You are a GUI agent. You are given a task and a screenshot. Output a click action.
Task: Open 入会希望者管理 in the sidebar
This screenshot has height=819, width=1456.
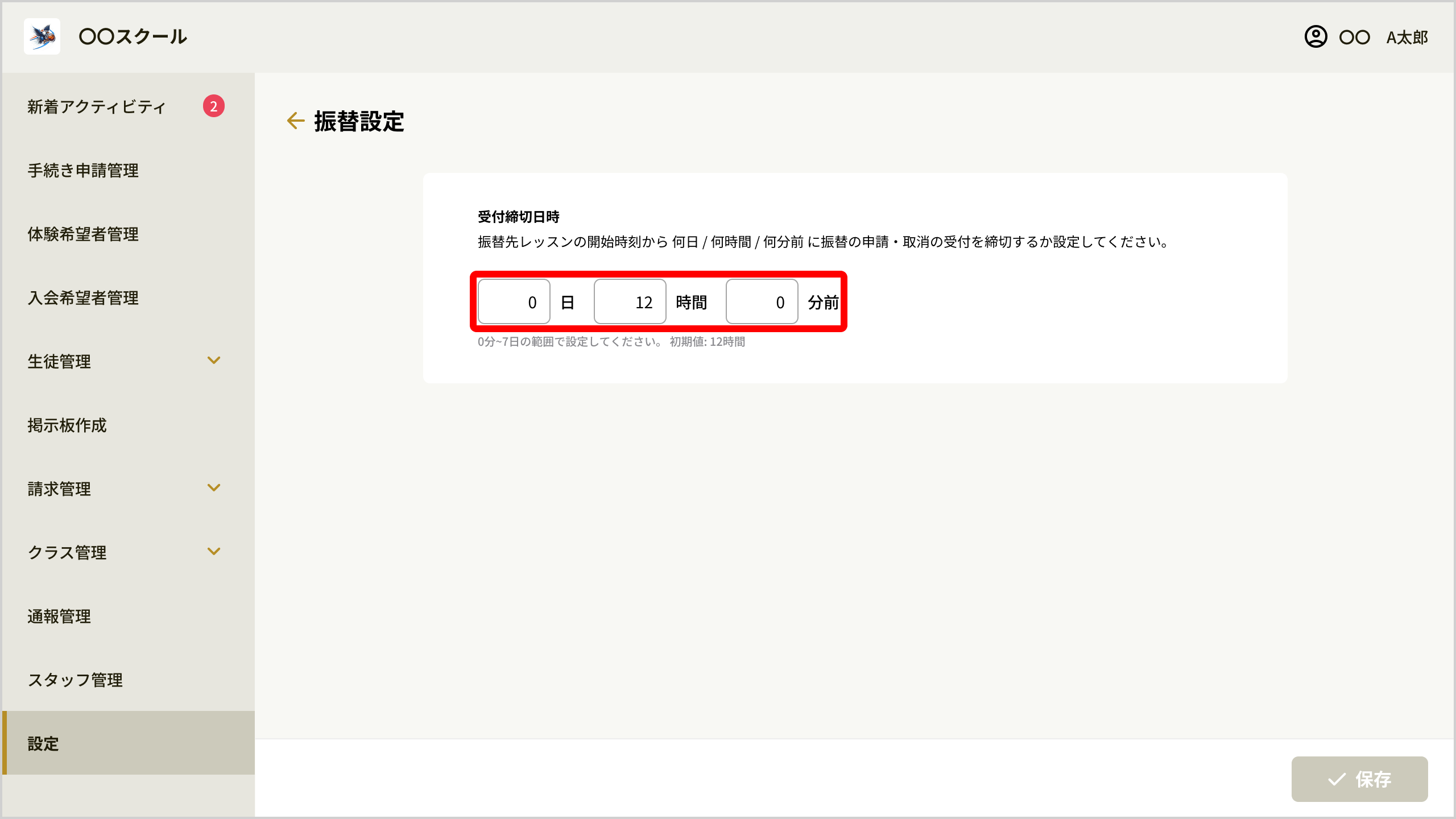(129, 297)
